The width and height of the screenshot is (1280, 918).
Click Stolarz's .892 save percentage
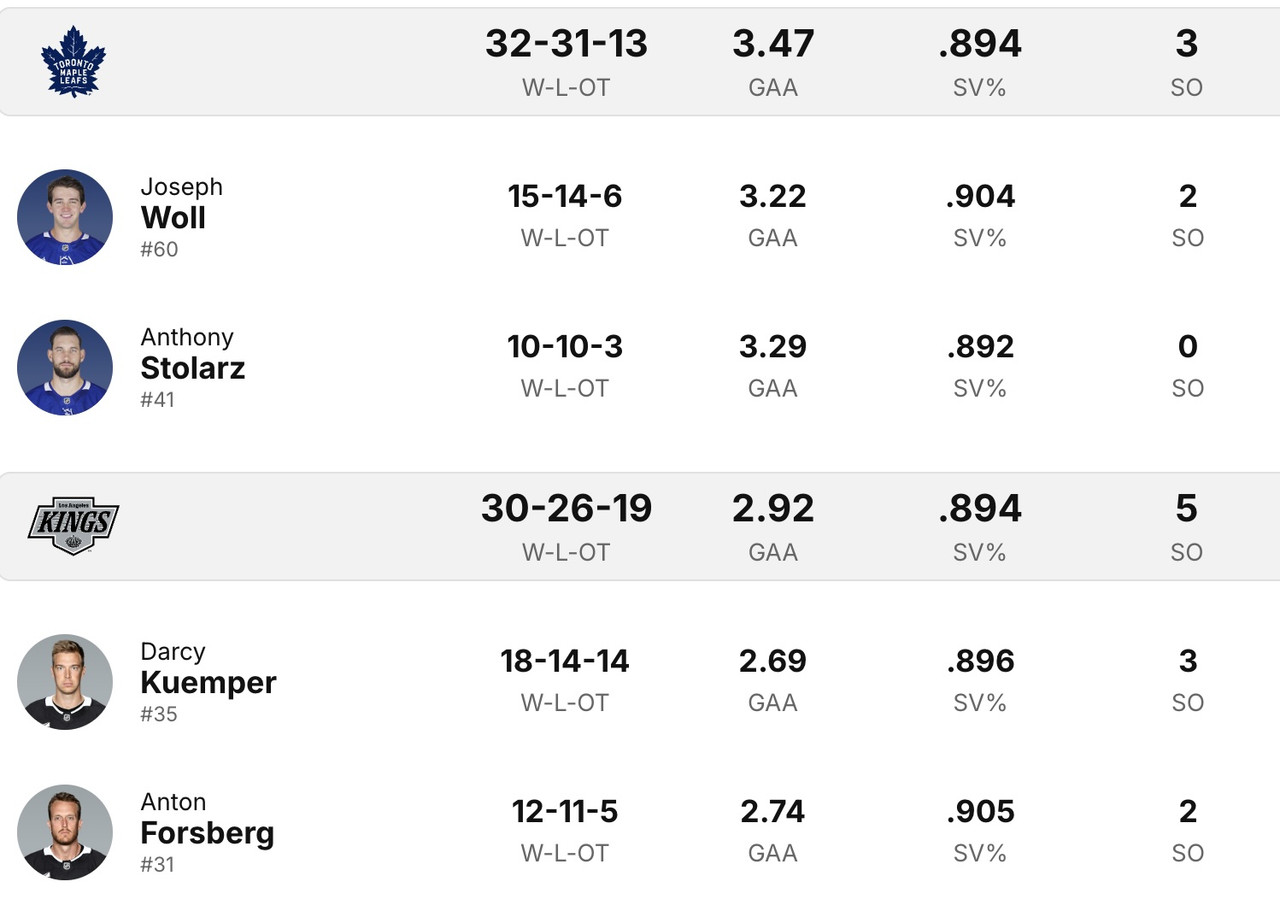(x=980, y=347)
